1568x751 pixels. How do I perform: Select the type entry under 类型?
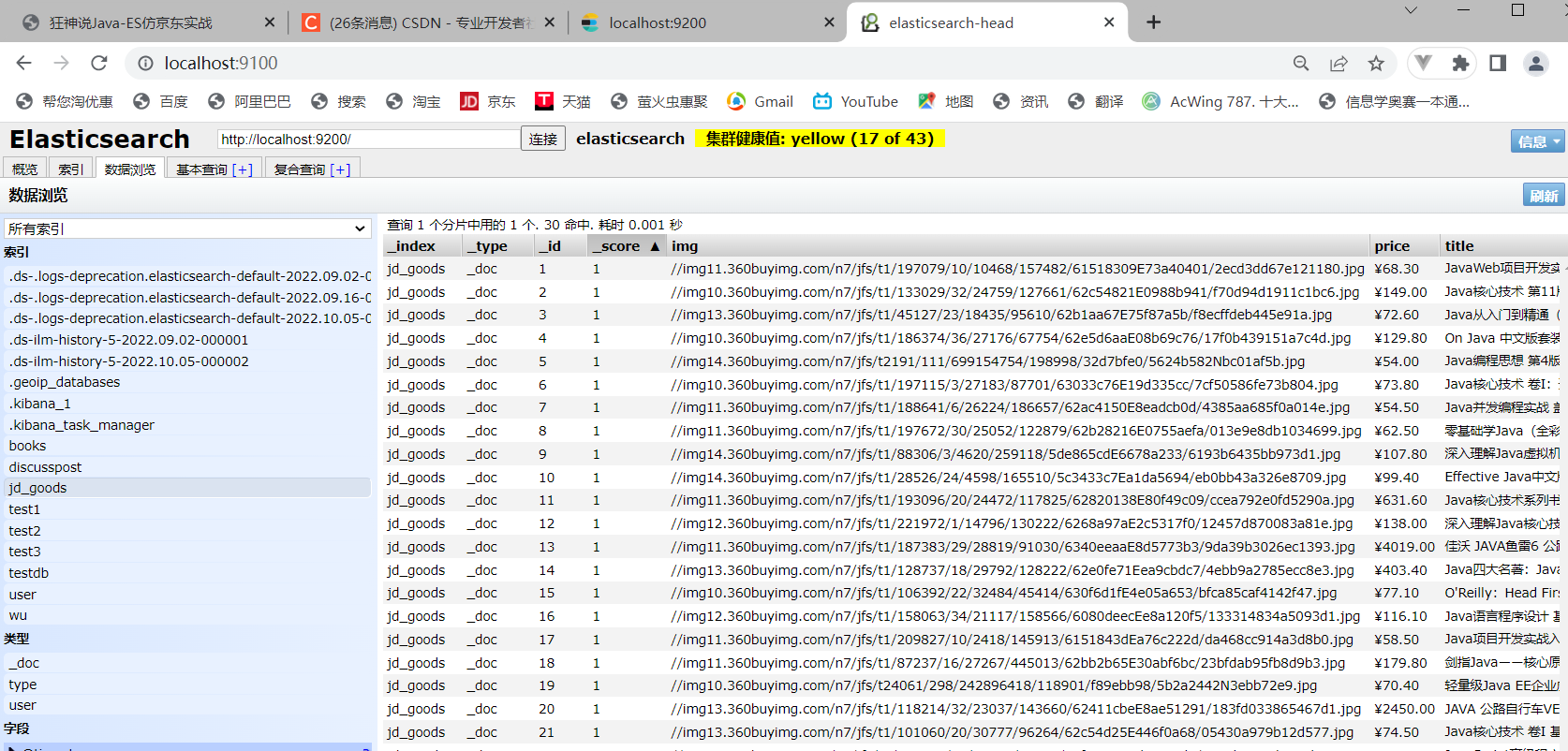187,685
